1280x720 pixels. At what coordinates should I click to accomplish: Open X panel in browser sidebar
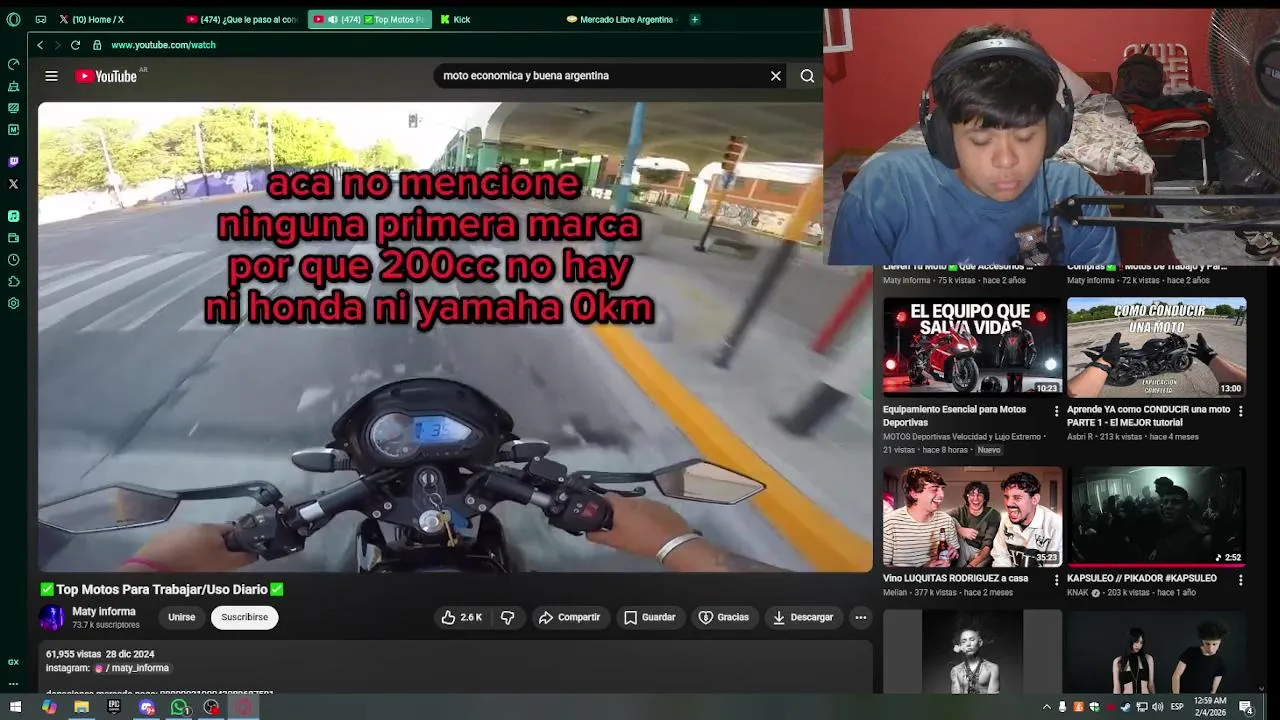[x=13, y=184]
